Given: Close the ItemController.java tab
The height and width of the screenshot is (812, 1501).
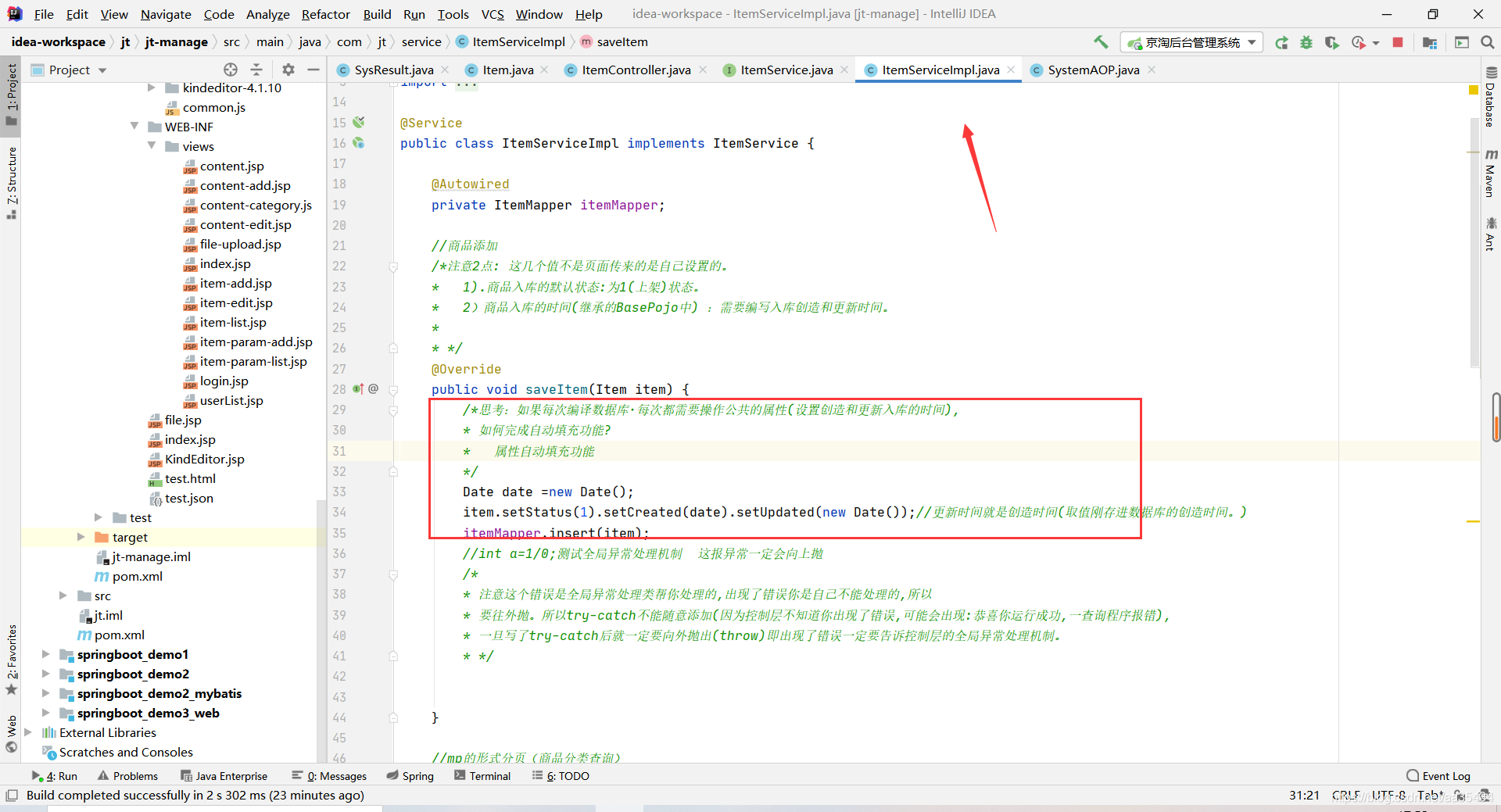Looking at the screenshot, I should (703, 70).
